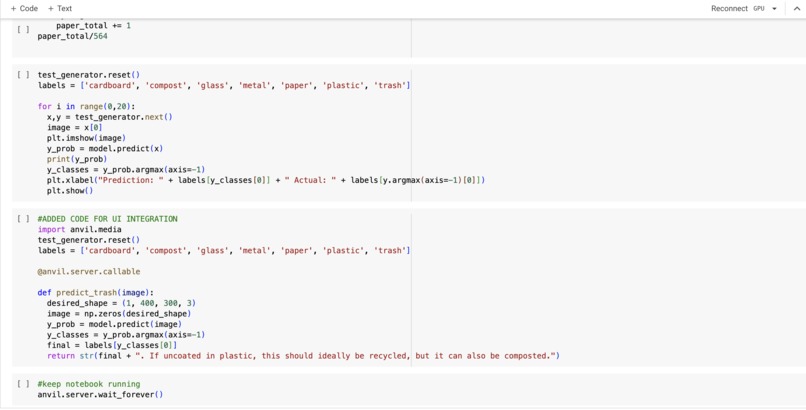Click inside the def predict_trash(image) line
Viewport: 806px width, 410px height.
click(x=96, y=293)
